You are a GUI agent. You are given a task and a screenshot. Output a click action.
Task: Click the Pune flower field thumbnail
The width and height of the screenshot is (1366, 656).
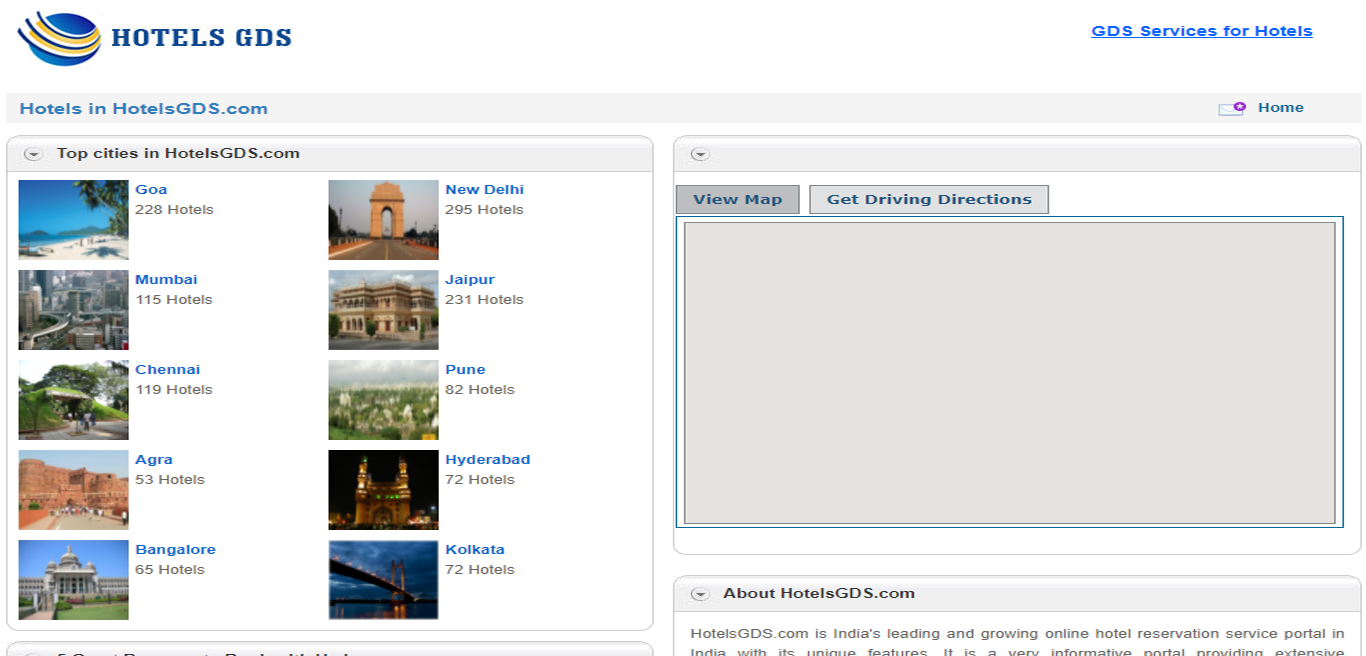(x=383, y=400)
